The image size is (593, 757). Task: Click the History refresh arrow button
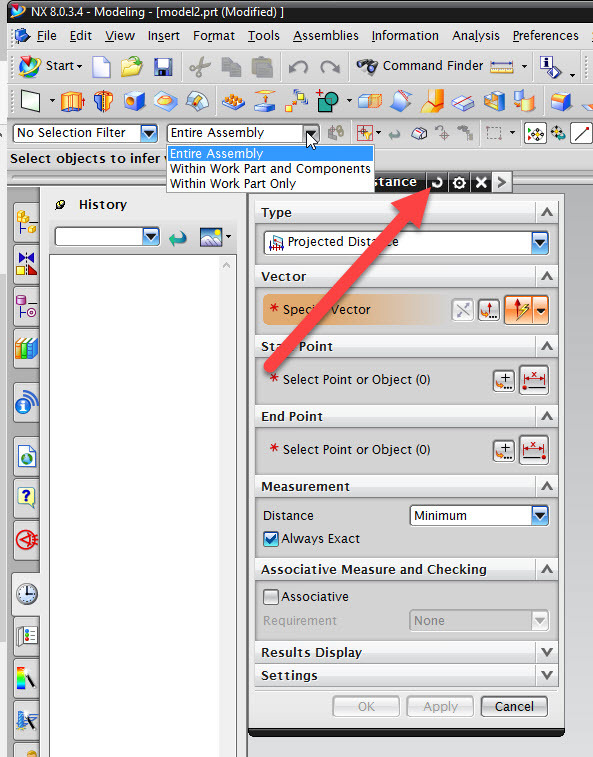point(178,238)
